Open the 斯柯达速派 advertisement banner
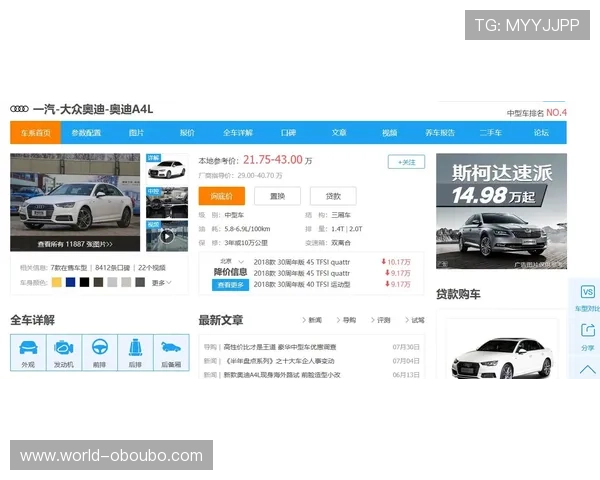Image resolution: width=600 pixels, height=480 pixels. pyautogui.click(x=501, y=210)
